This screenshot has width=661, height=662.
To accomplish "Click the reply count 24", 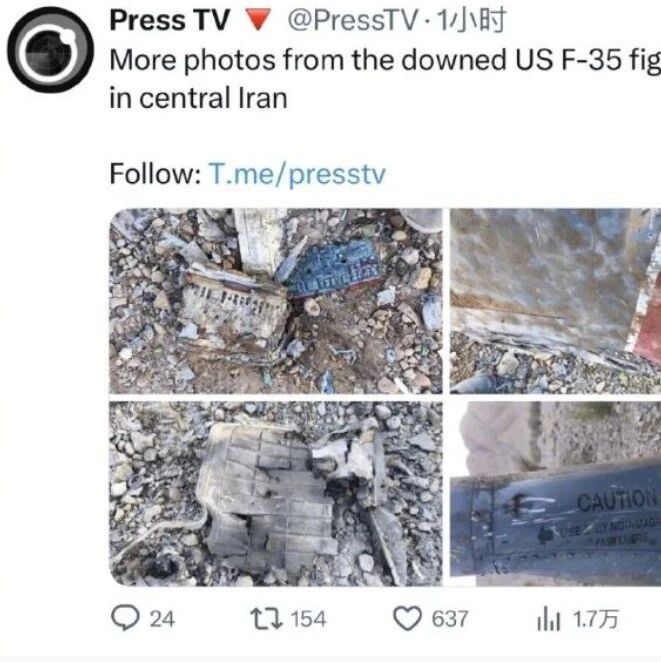I will click(x=162, y=619).
